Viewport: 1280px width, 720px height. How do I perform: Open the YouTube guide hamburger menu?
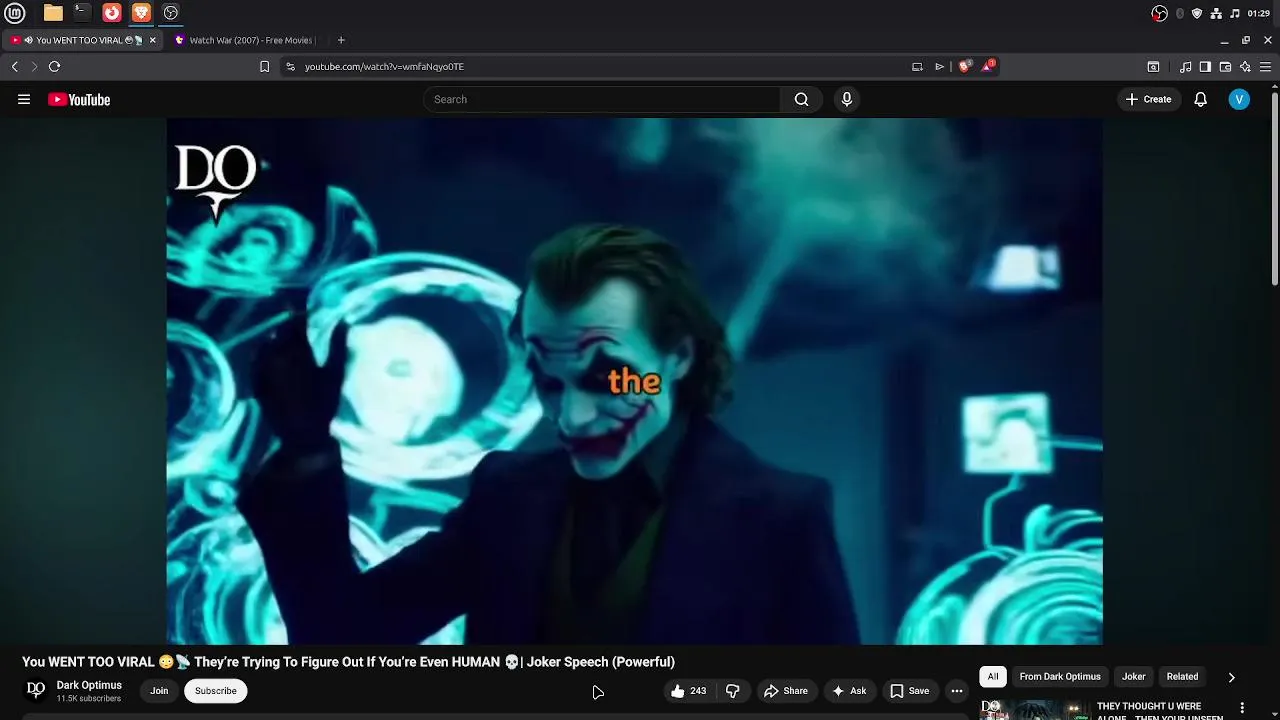tap(24, 99)
